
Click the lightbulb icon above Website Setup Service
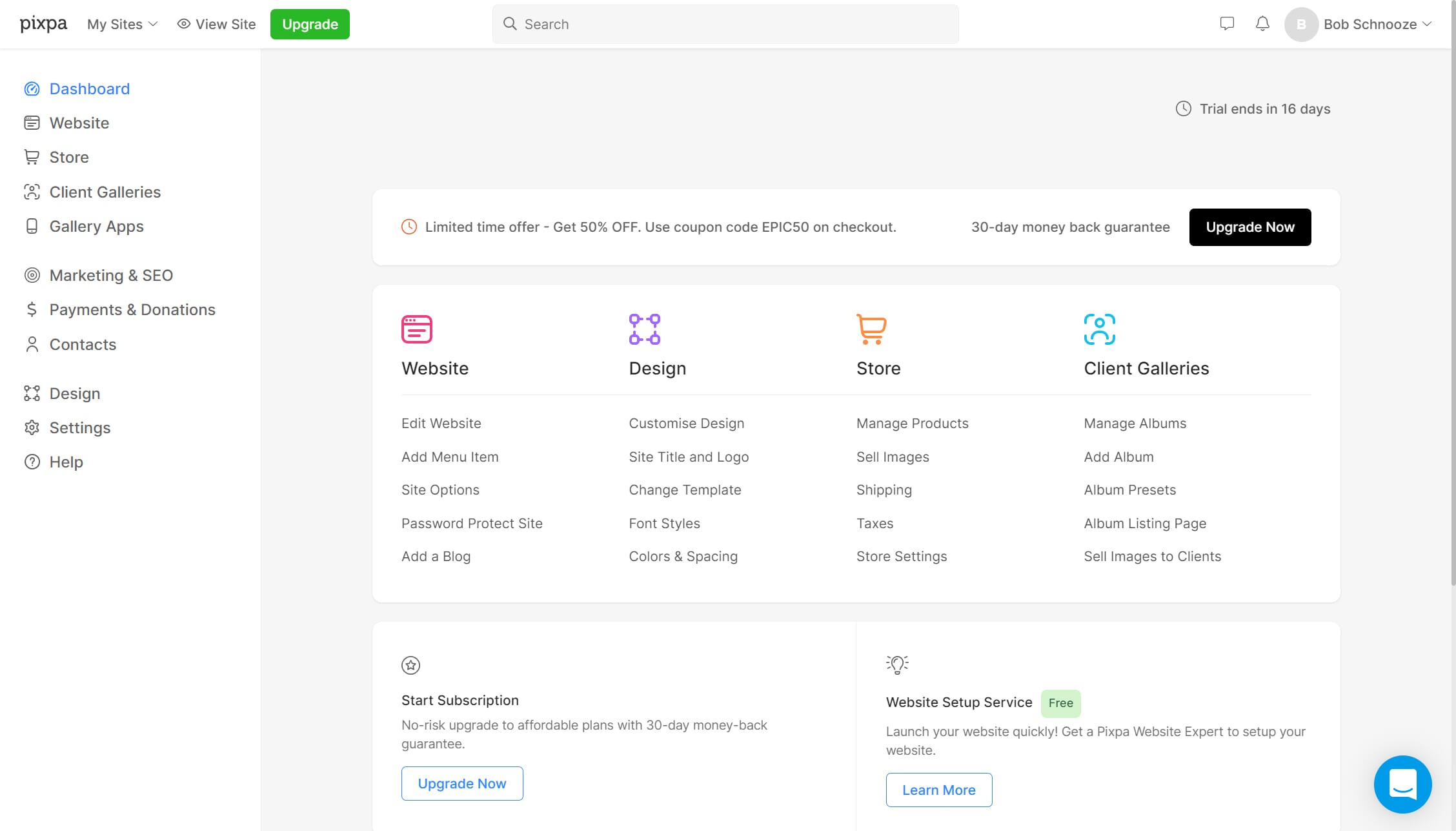pyautogui.click(x=897, y=664)
